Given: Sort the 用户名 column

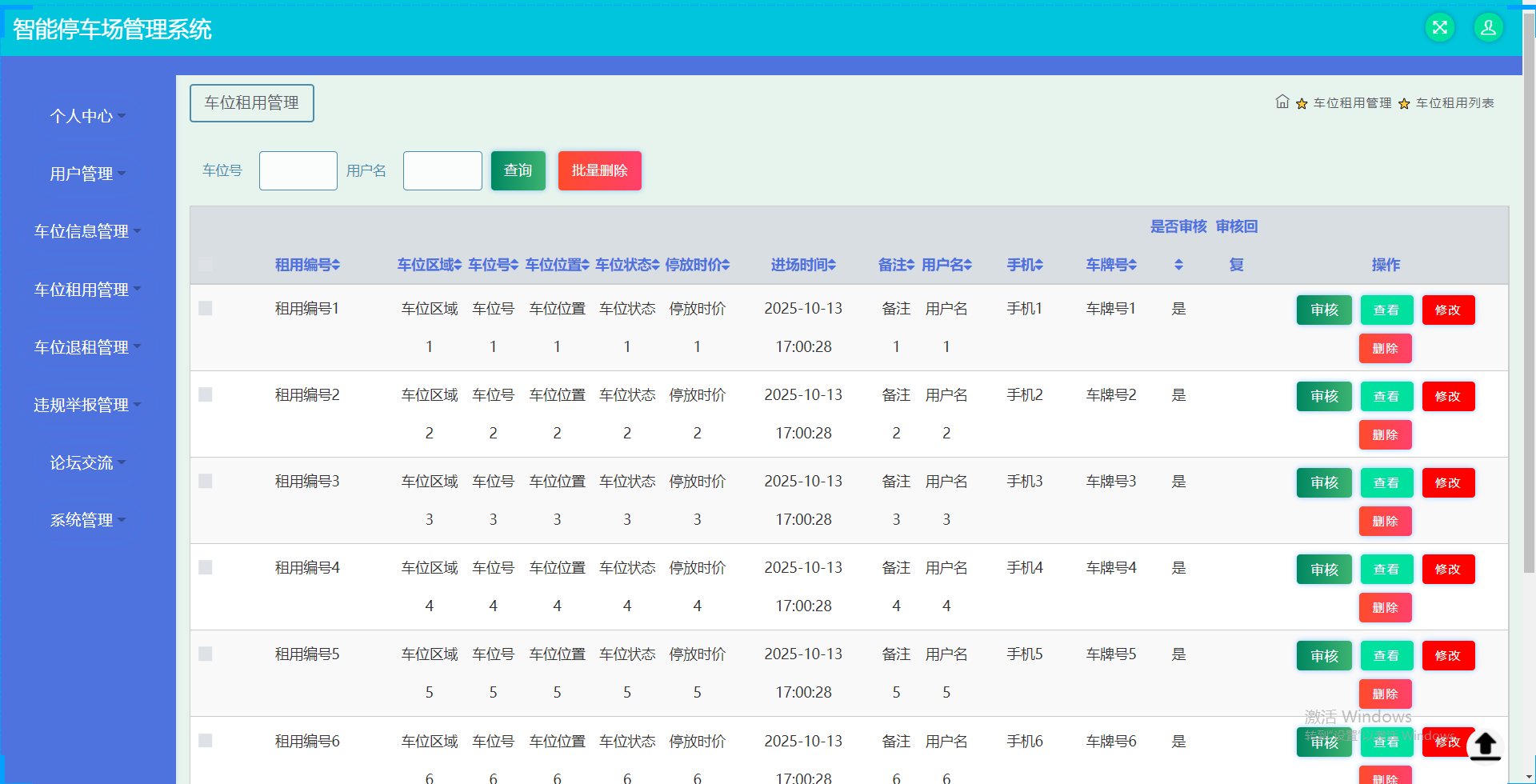Looking at the screenshot, I should point(946,265).
